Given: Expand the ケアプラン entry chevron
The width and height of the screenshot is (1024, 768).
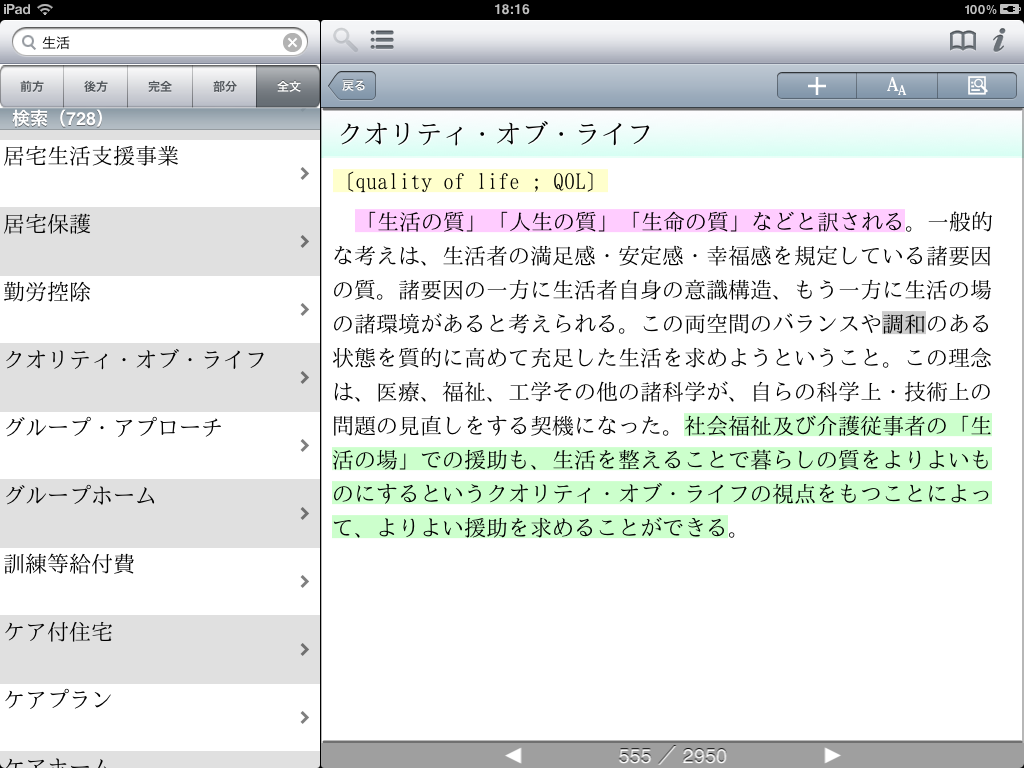Looking at the screenshot, I should 304,717.
